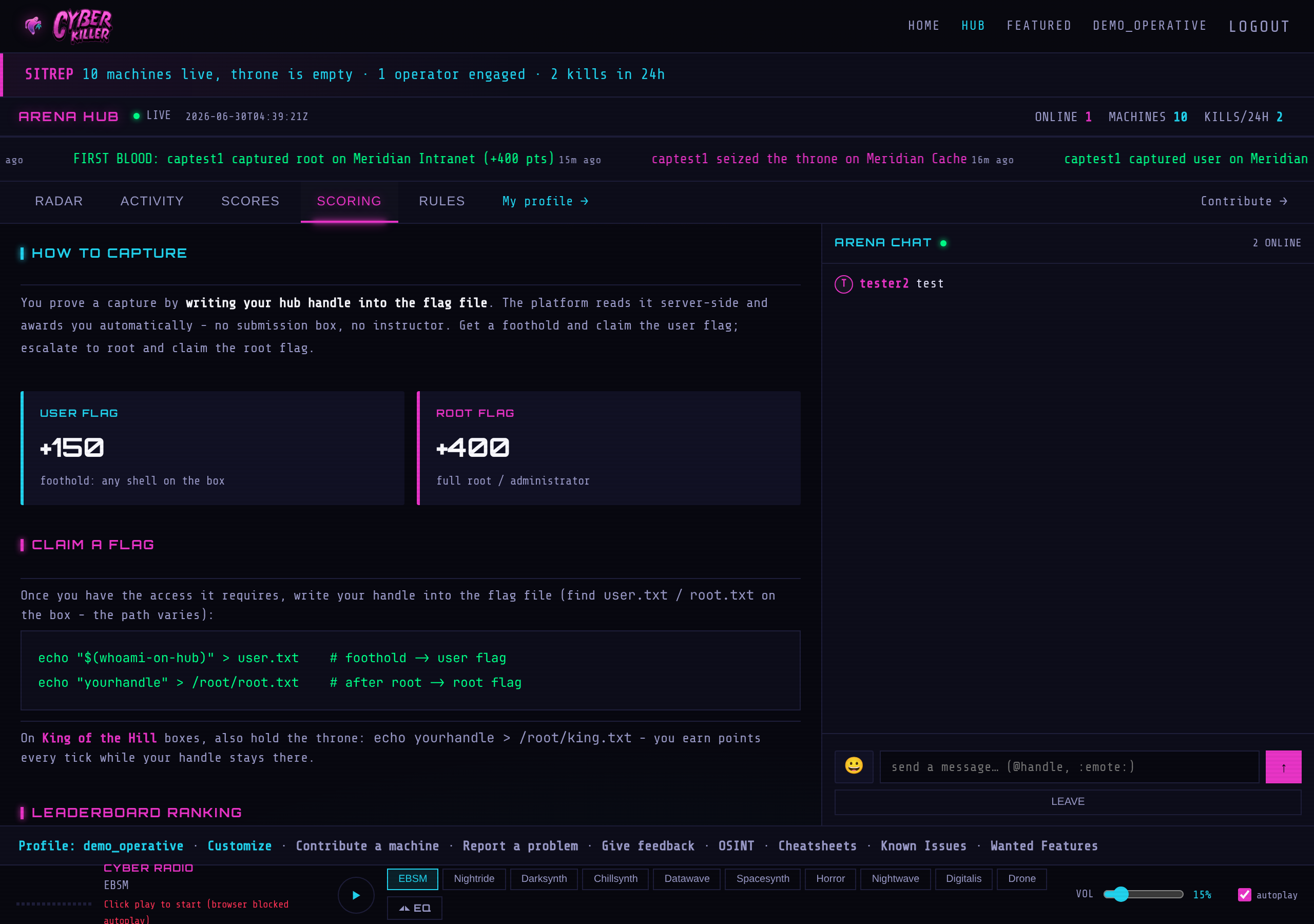Screen dimensions: 1314x924
Task: Go to My profile link
Action: pos(546,202)
